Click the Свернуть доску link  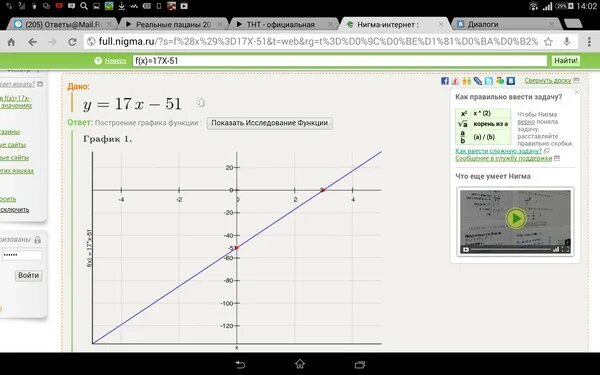pyautogui.click(x=548, y=80)
